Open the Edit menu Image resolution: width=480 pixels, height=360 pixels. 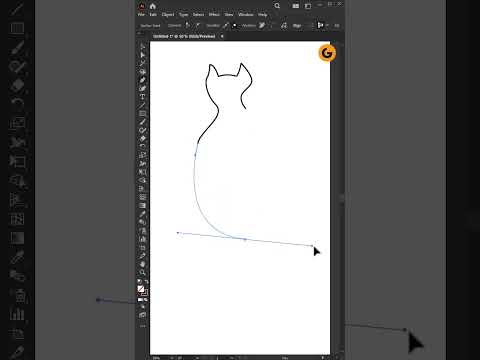click(153, 15)
